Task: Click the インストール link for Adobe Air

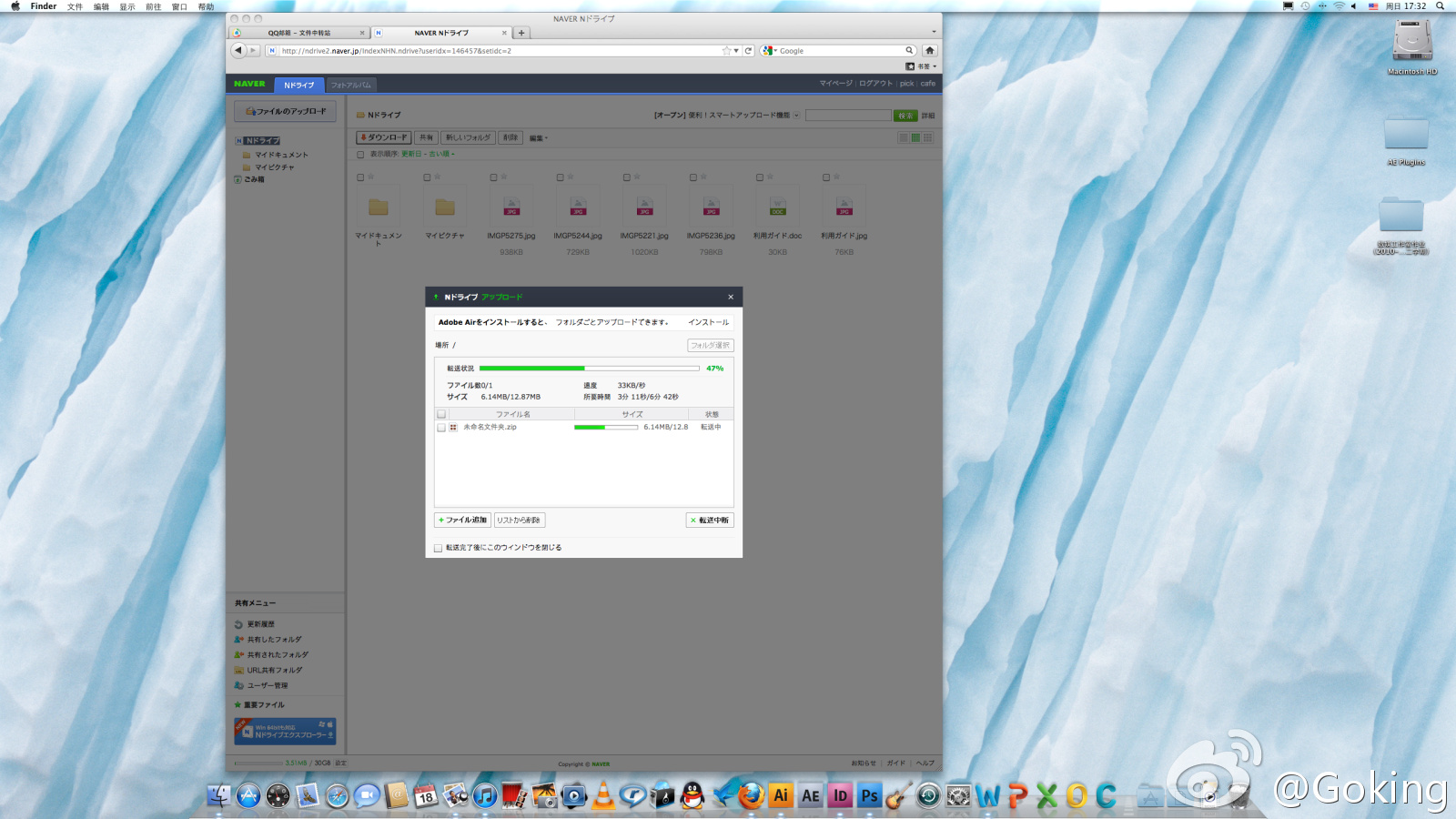Action: coord(708,322)
